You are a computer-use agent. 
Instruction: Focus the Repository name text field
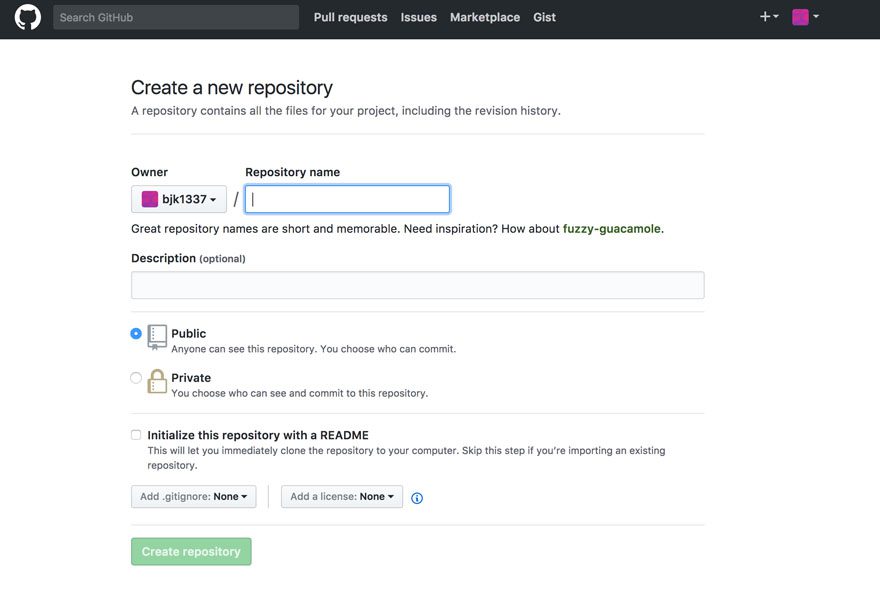coord(347,199)
